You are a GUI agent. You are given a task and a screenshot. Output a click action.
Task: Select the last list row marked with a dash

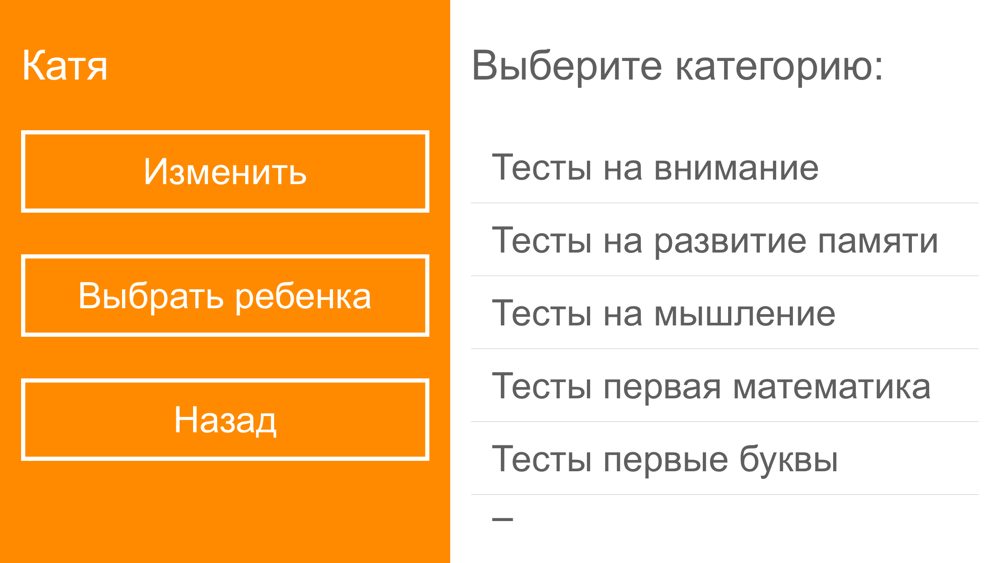pyautogui.click(x=503, y=519)
